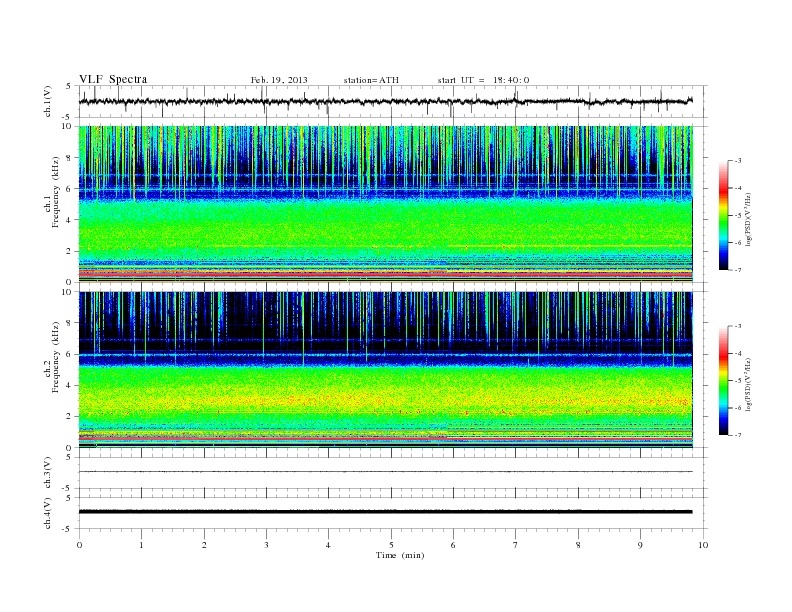Click the ch.2 spectrogram plot
Image resolution: width=792 pixels, height=612 pixels.
point(385,370)
